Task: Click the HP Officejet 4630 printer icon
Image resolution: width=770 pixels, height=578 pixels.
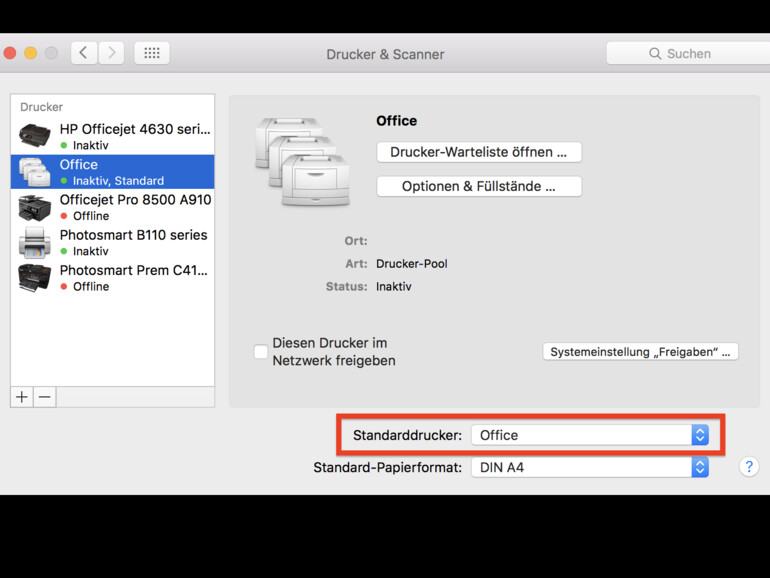Action: click(34, 136)
